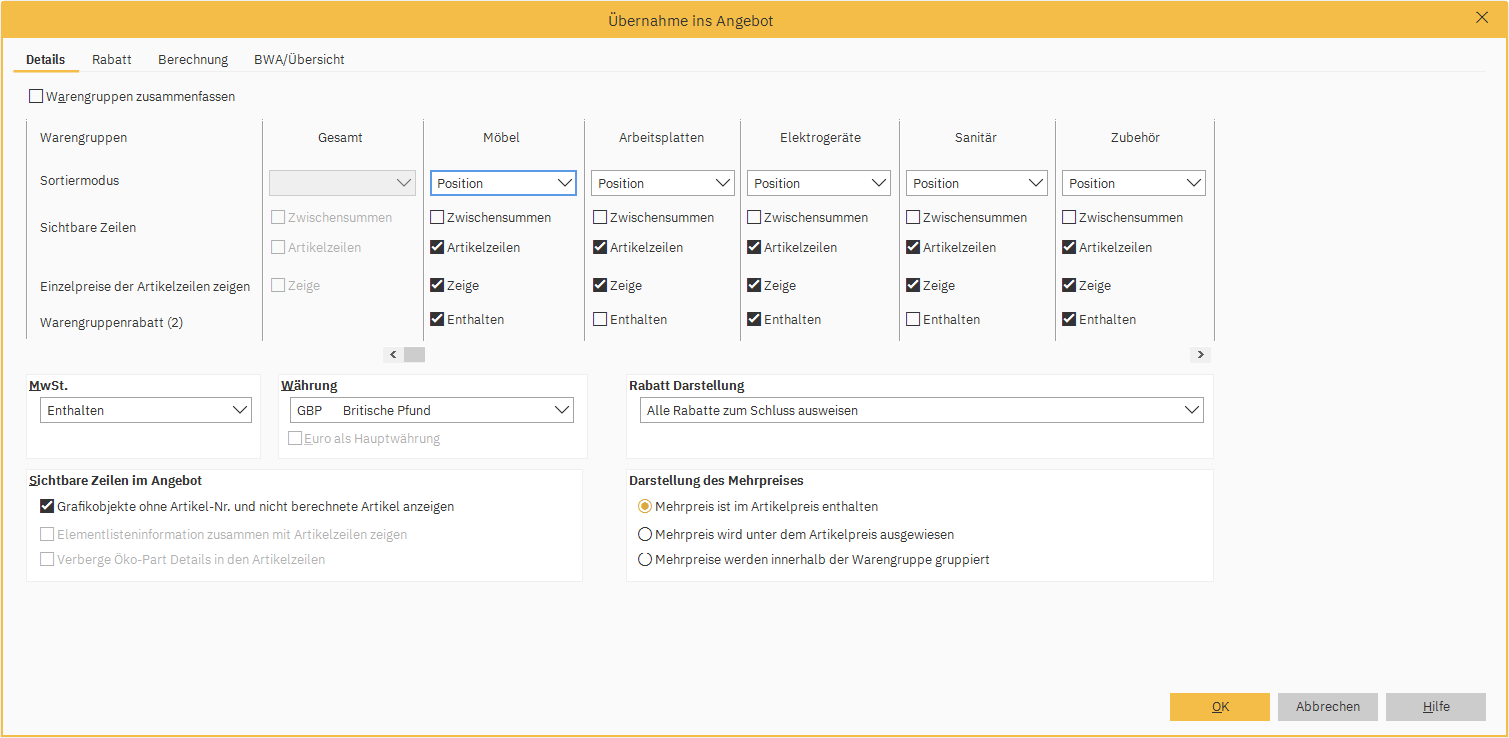Open the Möbel Sortiermodus dropdown
Screen dimensions: 1509x738
point(503,183)
